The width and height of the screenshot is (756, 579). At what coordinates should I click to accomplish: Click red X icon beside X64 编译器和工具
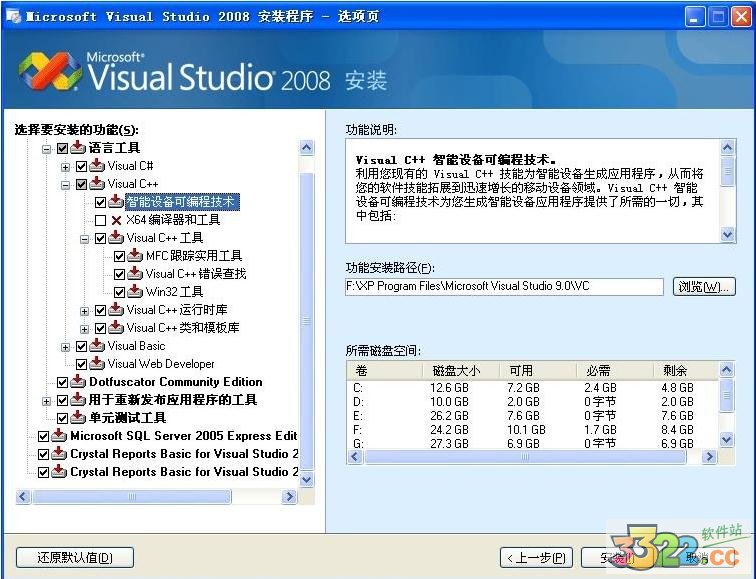[116, 220]
